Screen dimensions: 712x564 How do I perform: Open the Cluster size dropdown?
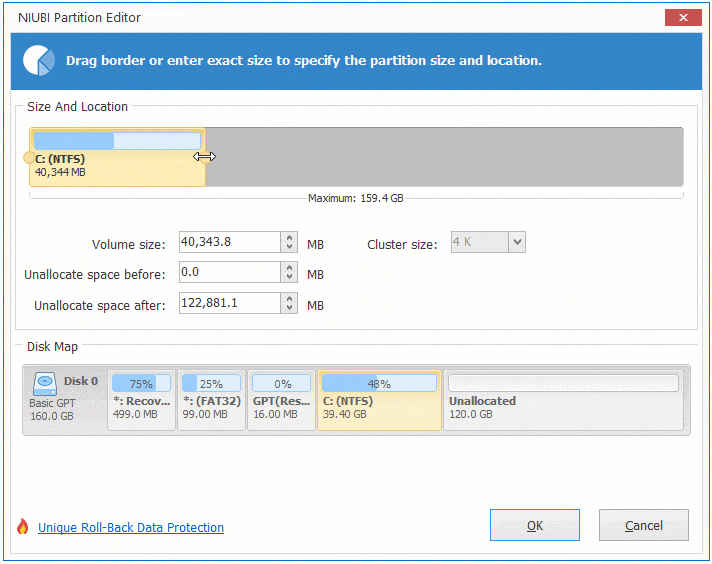[517, 242]
